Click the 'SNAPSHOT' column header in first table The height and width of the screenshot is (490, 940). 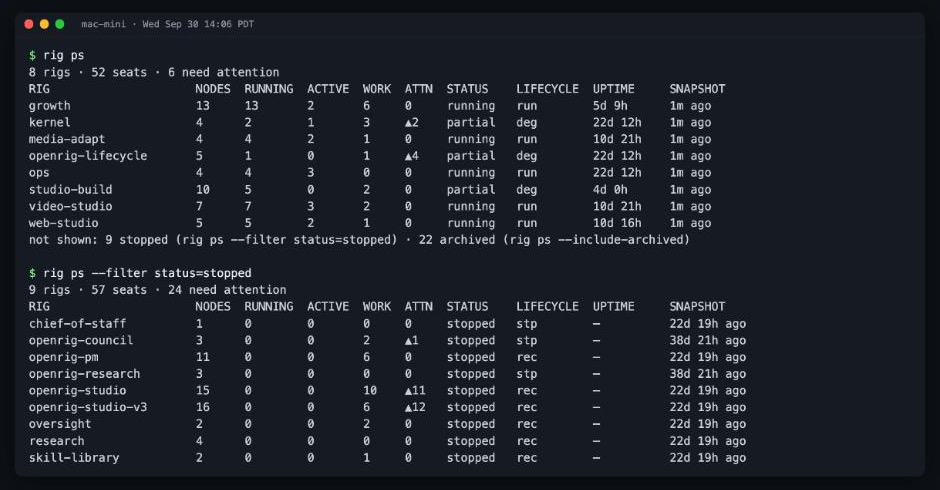[697, 89]
